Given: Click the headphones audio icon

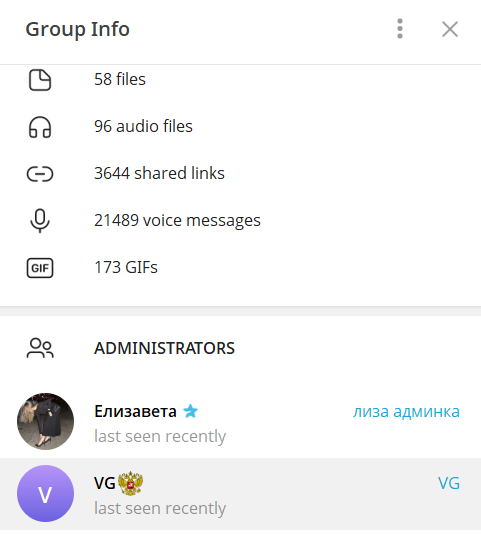Looking at the screenshot, I should coord(40,127).
